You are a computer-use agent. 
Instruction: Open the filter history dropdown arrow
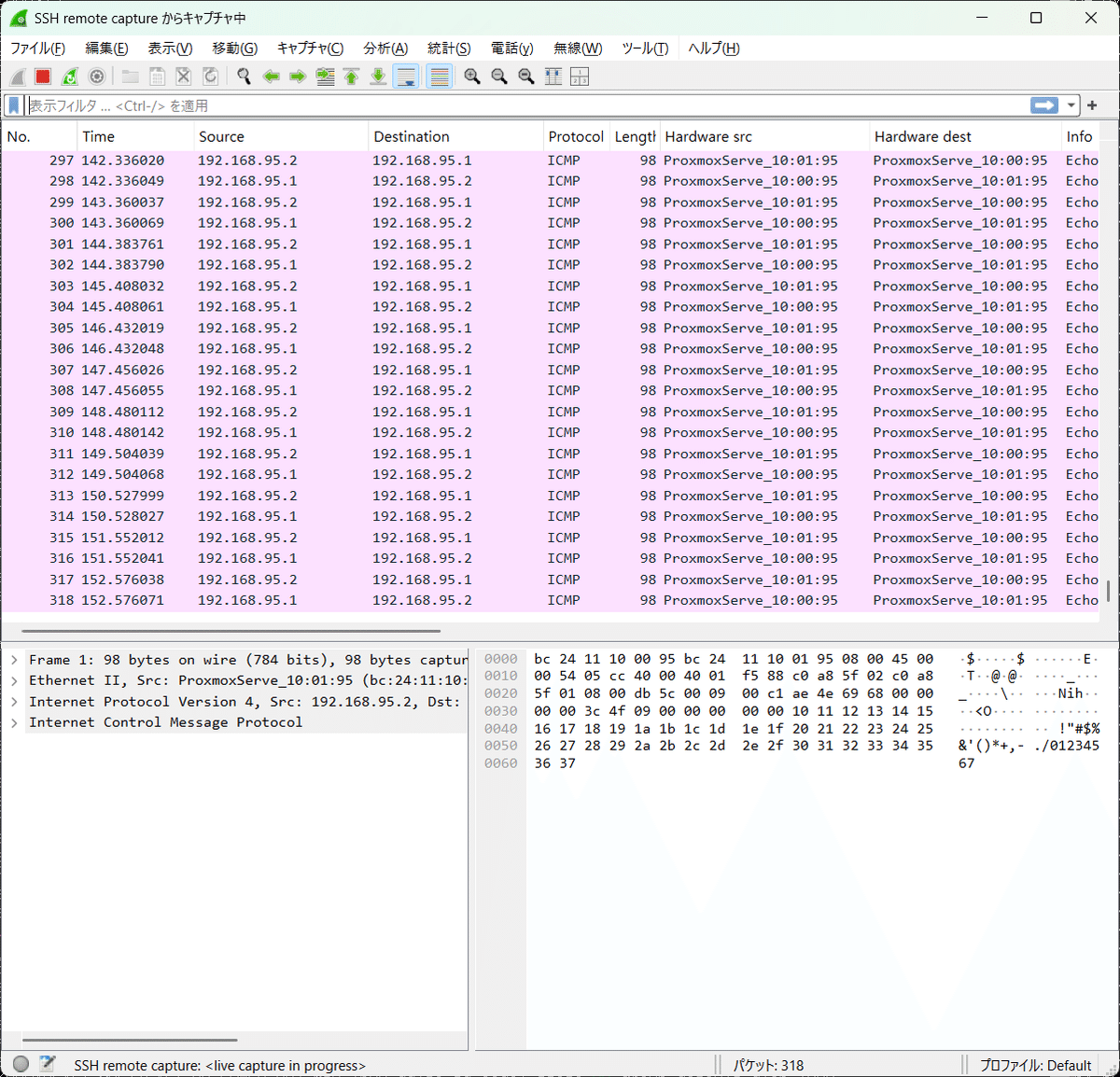pos(1070,105)
